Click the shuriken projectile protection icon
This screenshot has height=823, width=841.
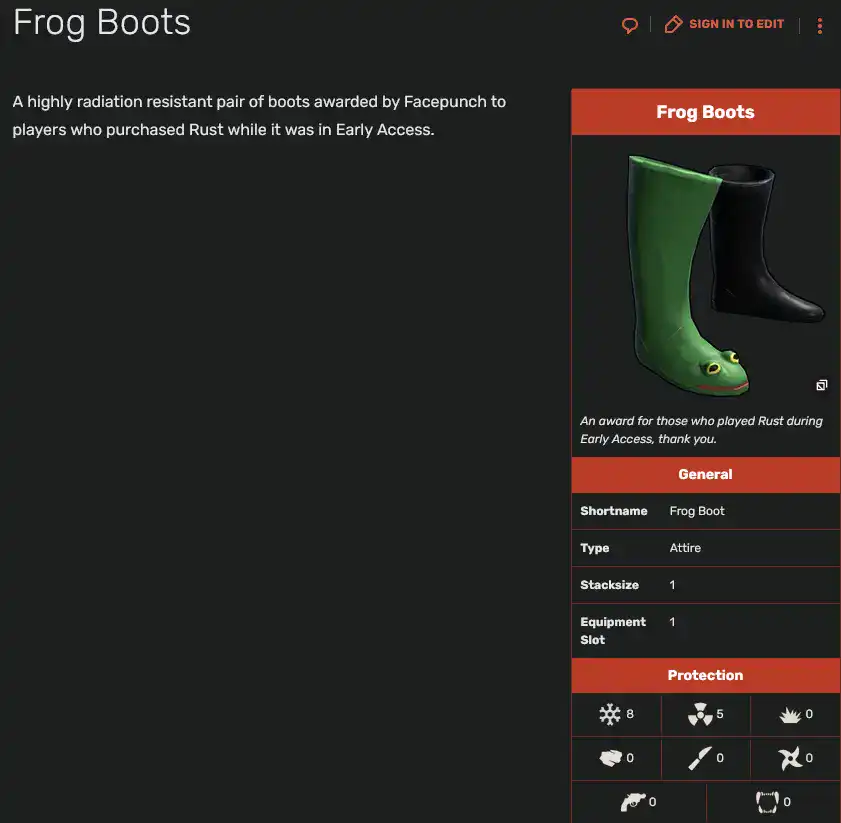click(789, 758)
